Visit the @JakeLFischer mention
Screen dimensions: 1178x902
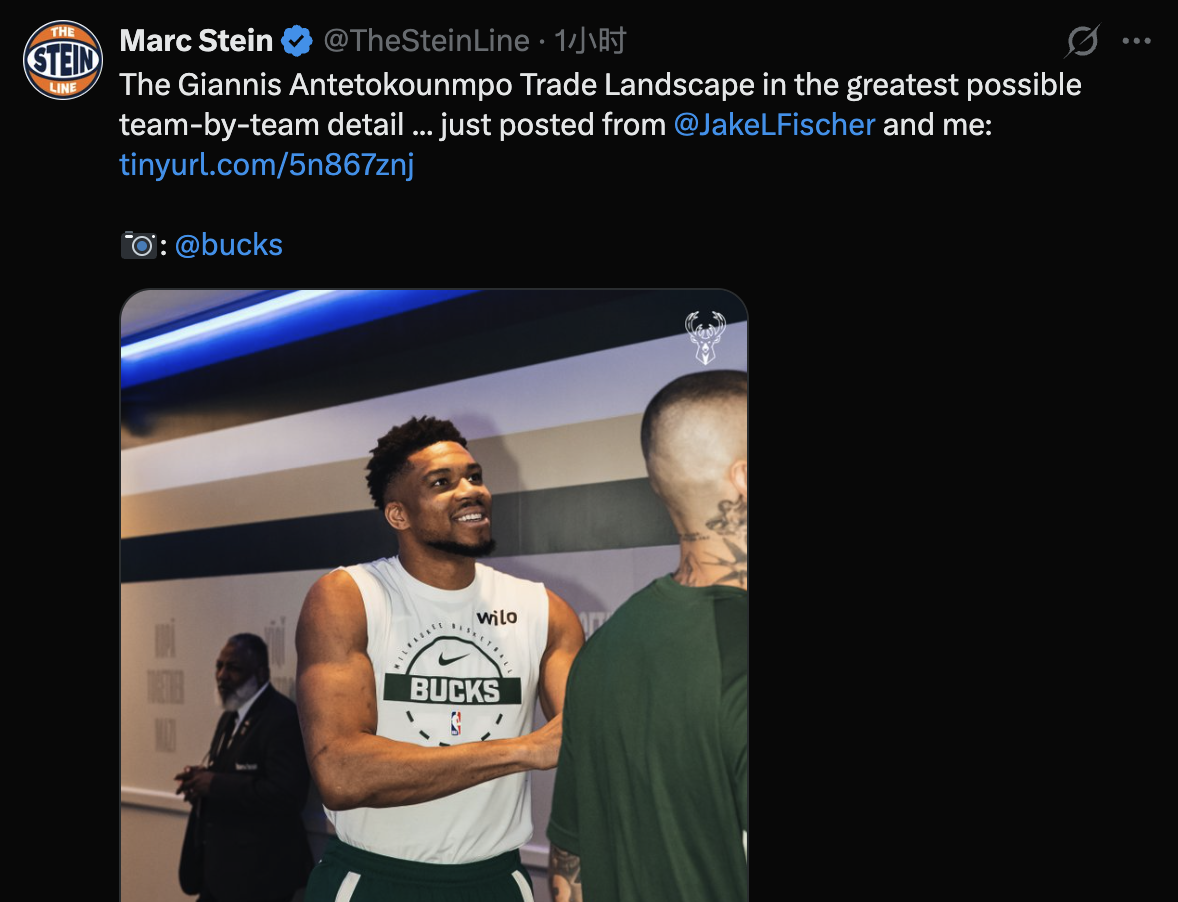pyautogui.click(x=774, y=124)
